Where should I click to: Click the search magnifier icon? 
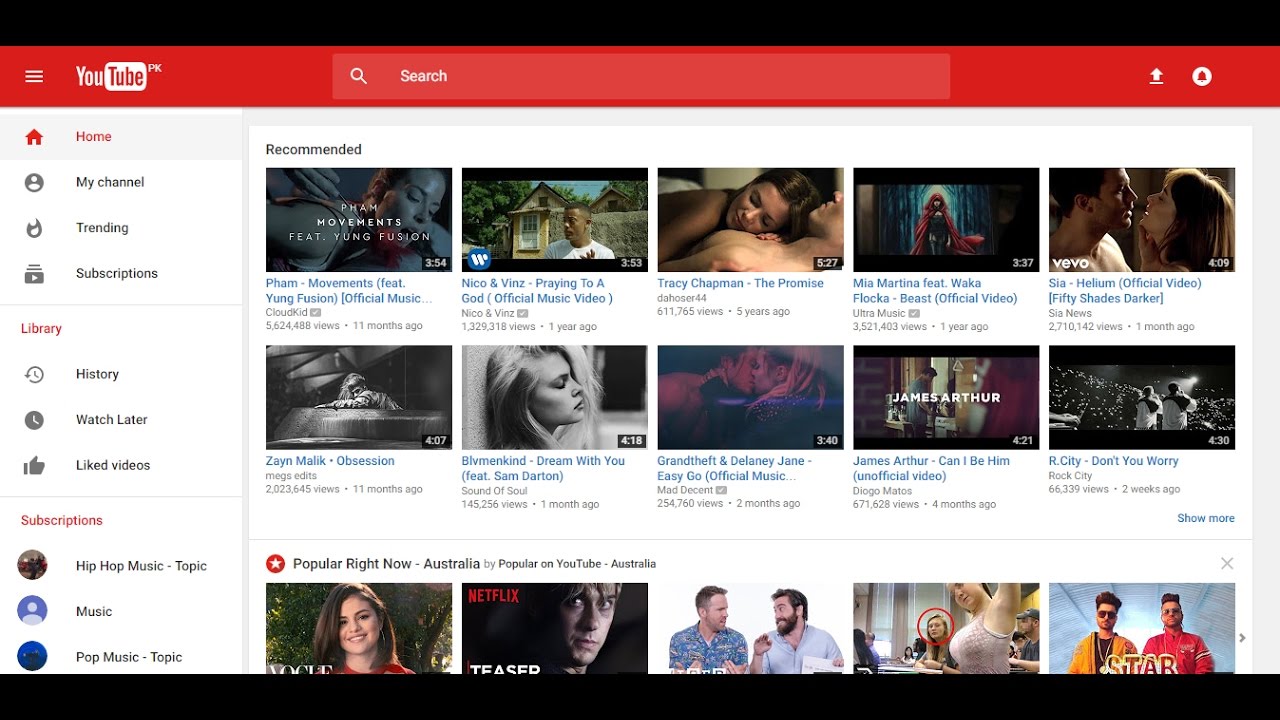tap(359, 76)
